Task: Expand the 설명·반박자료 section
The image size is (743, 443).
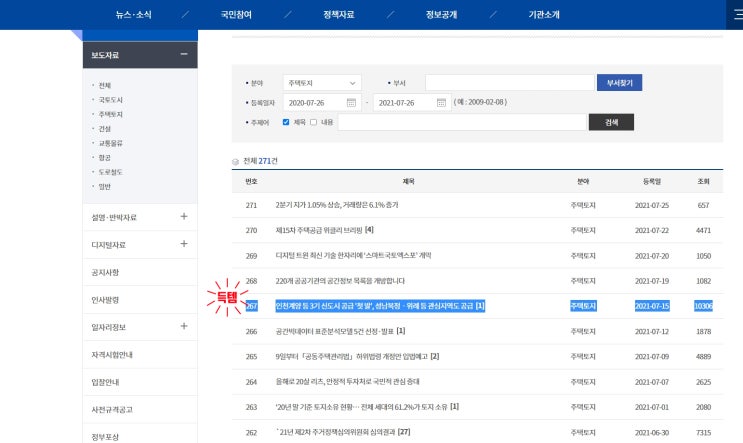Action: coord(184,217)
